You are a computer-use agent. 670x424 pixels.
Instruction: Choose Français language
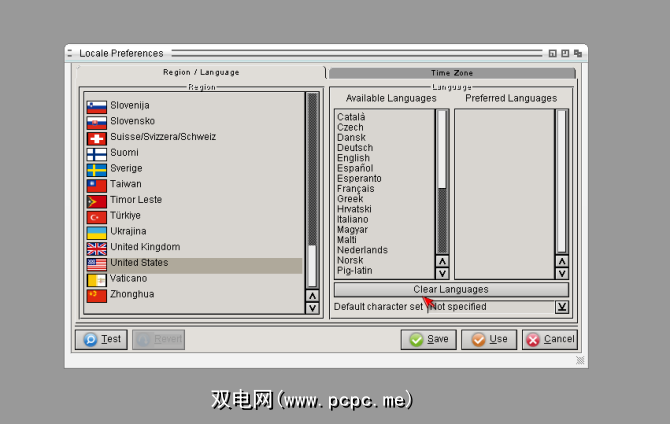tap(356, 189)
